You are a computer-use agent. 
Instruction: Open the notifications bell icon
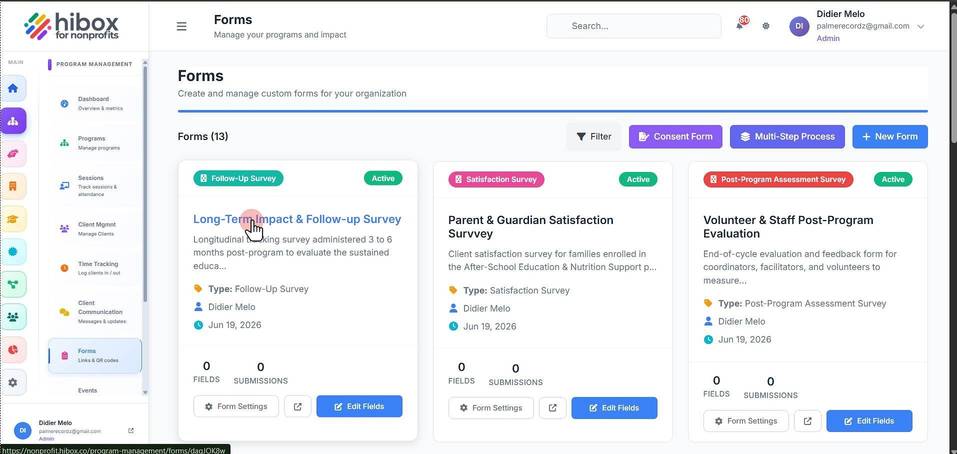(x=740, y=26)
